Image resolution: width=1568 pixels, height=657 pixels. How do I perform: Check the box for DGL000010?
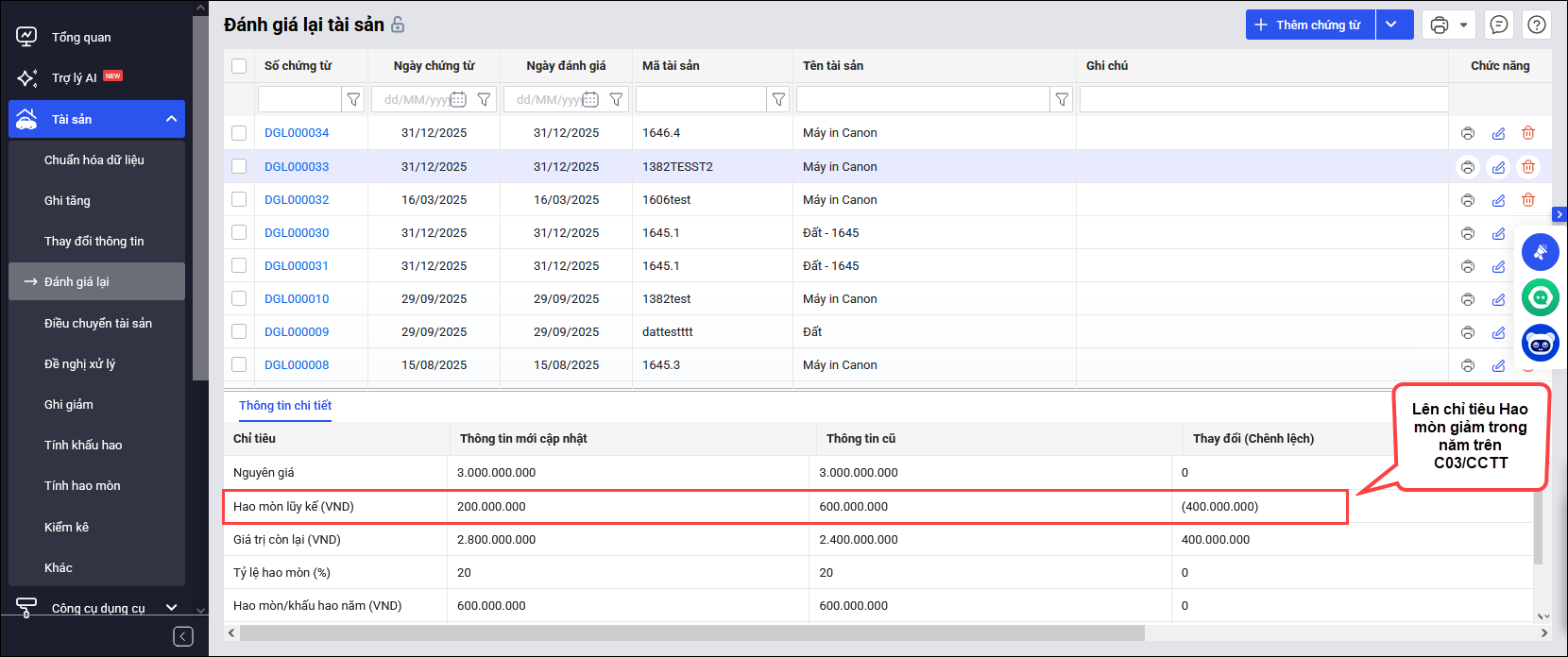point(239,299)
